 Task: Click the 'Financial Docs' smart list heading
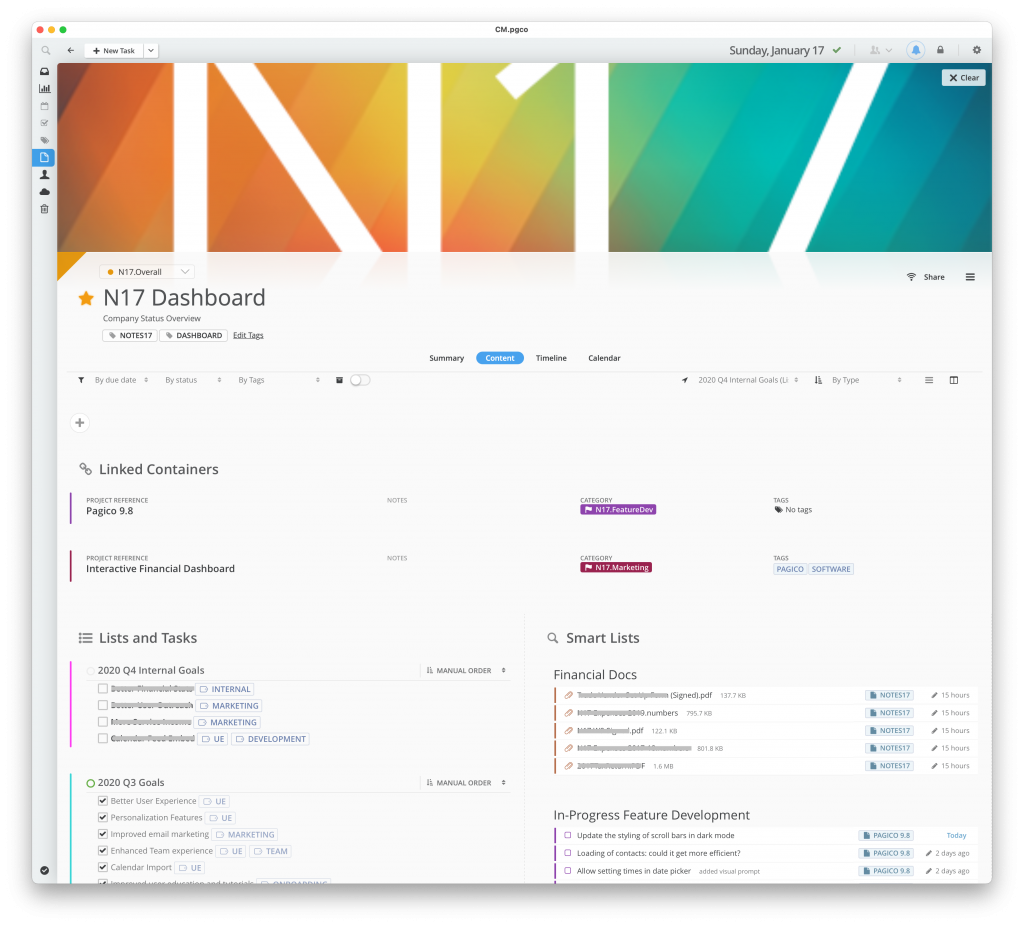595,675
